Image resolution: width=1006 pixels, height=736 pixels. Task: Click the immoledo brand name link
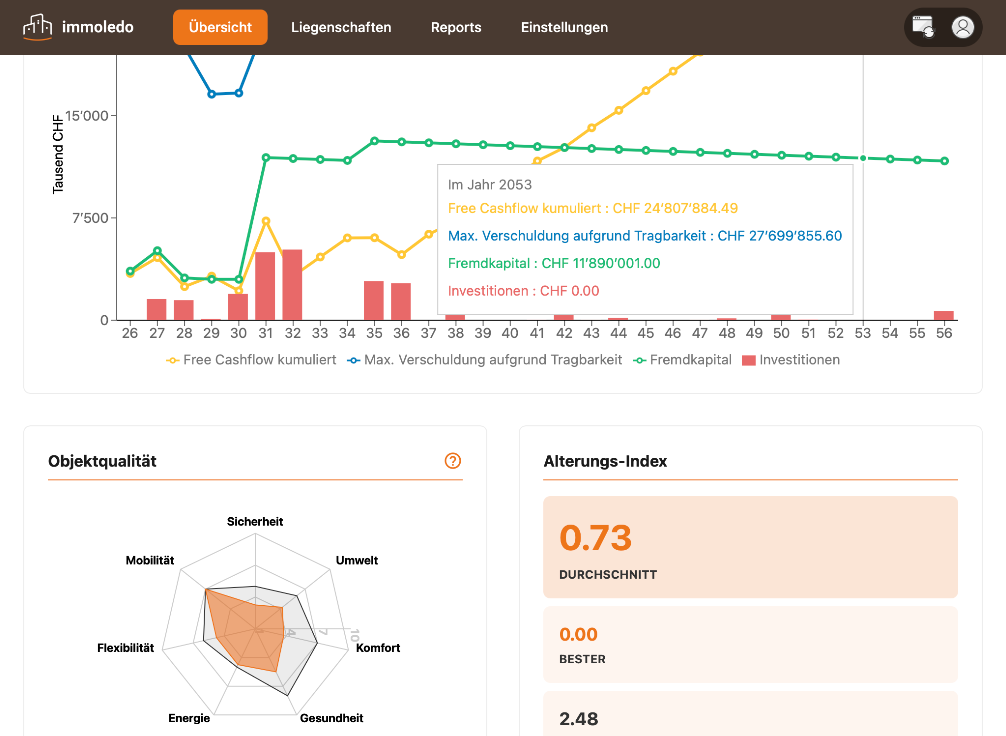click(98, 27)
